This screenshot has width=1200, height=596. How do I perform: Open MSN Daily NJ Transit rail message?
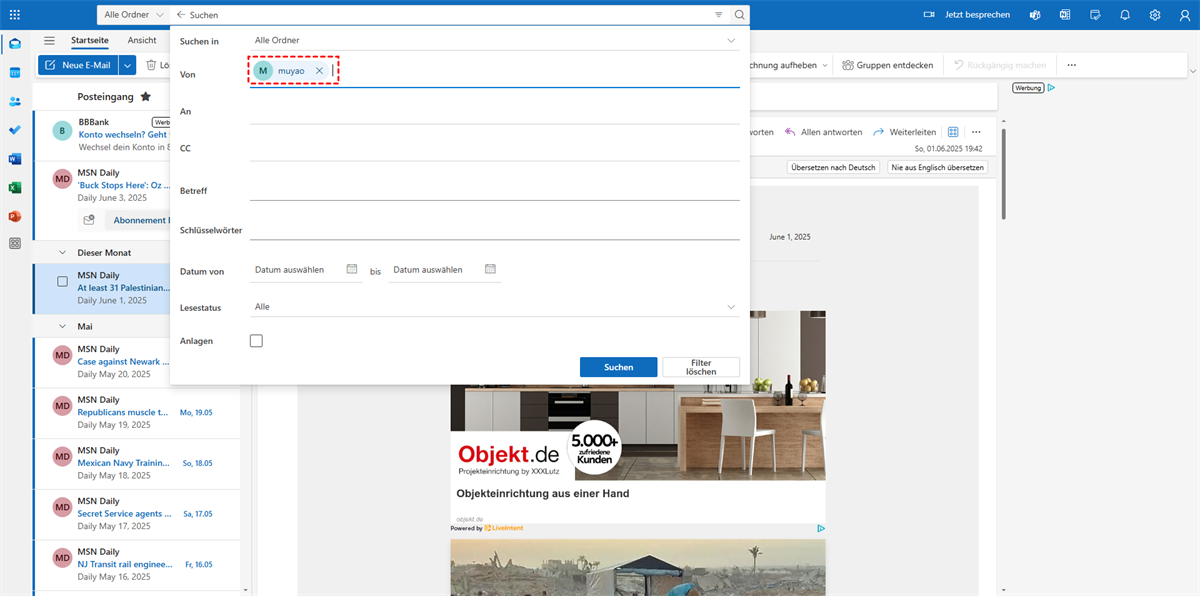click(x=137, y=564)
